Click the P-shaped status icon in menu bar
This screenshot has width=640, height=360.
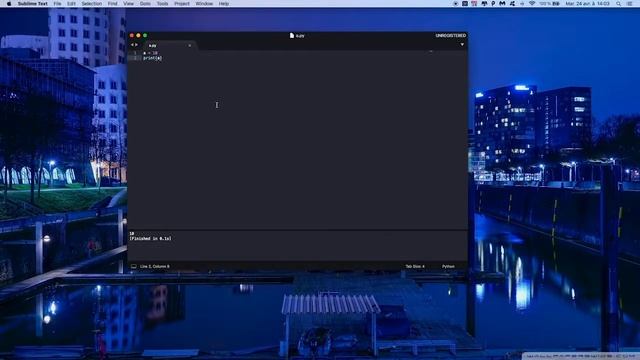(x=493, y=4)
